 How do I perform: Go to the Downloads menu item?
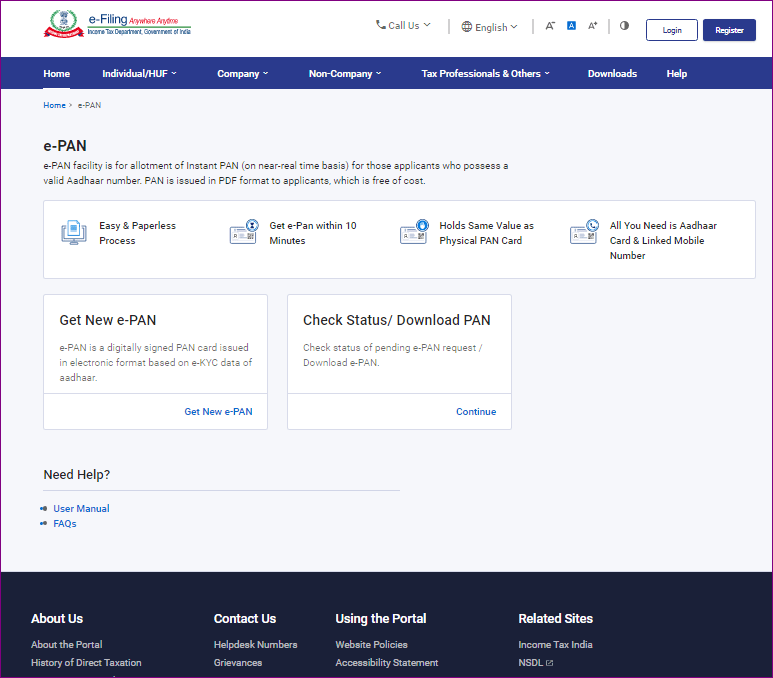[x=612, y=73]
